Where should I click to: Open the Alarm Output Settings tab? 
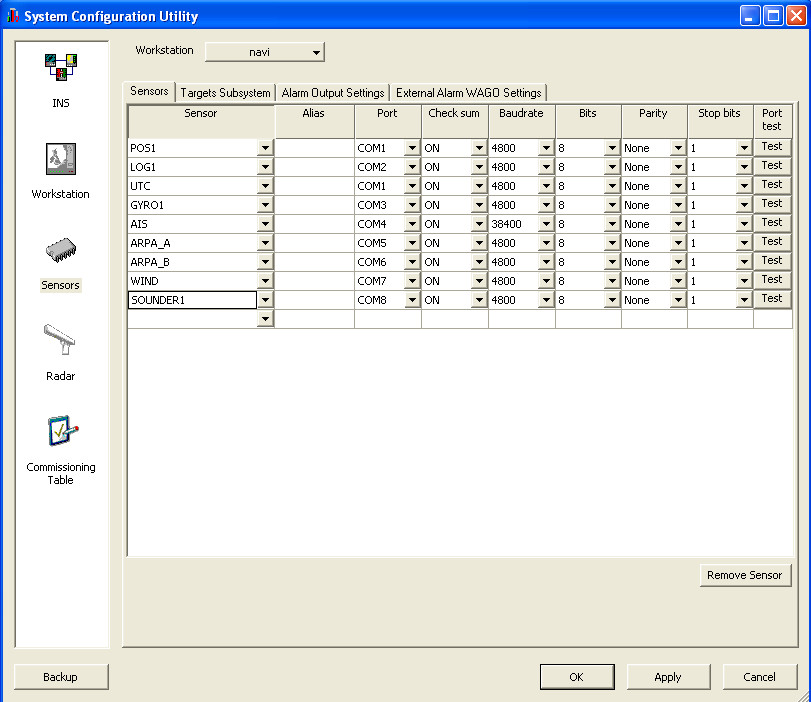(333, 93)
